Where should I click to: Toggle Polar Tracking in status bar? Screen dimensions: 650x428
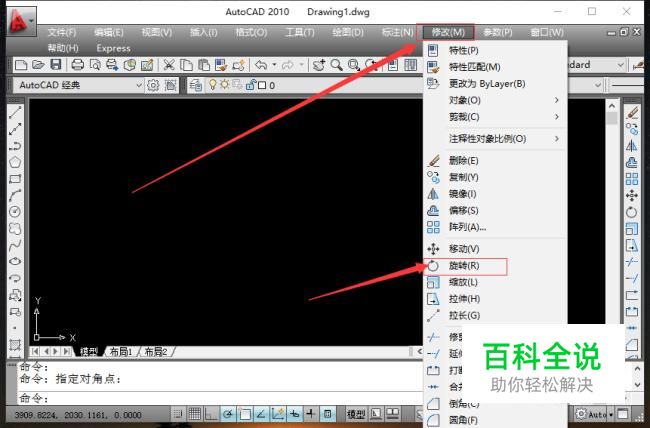(228, 414)
